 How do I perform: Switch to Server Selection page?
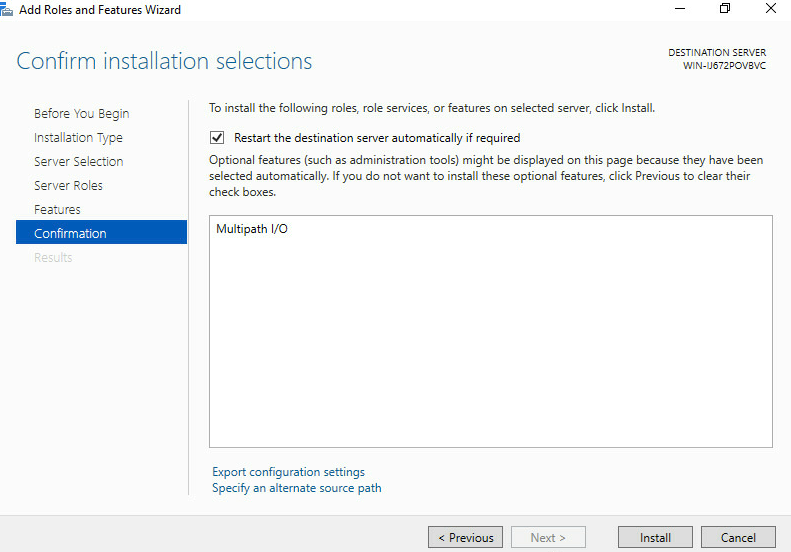tap(79, 161)
